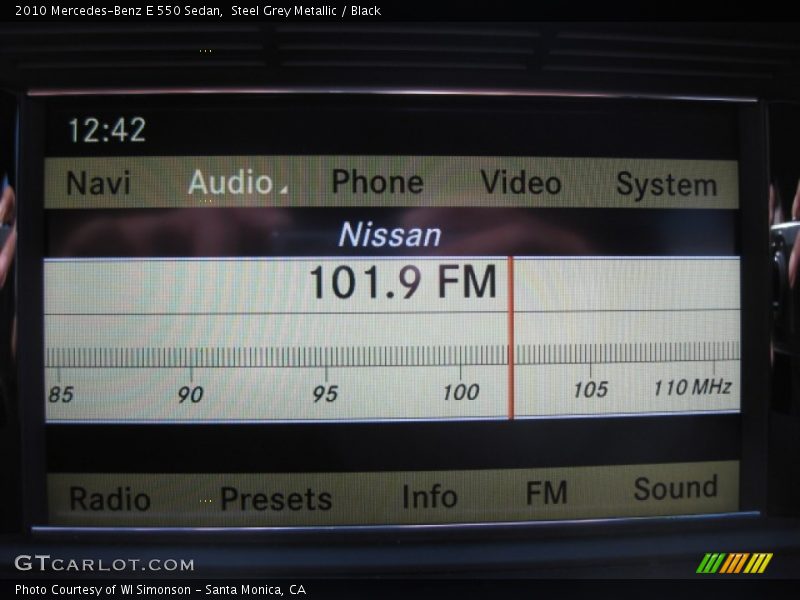Click the red frequency tuning marker
This screenshot has height=600, width=800.
tap(511, 338)
